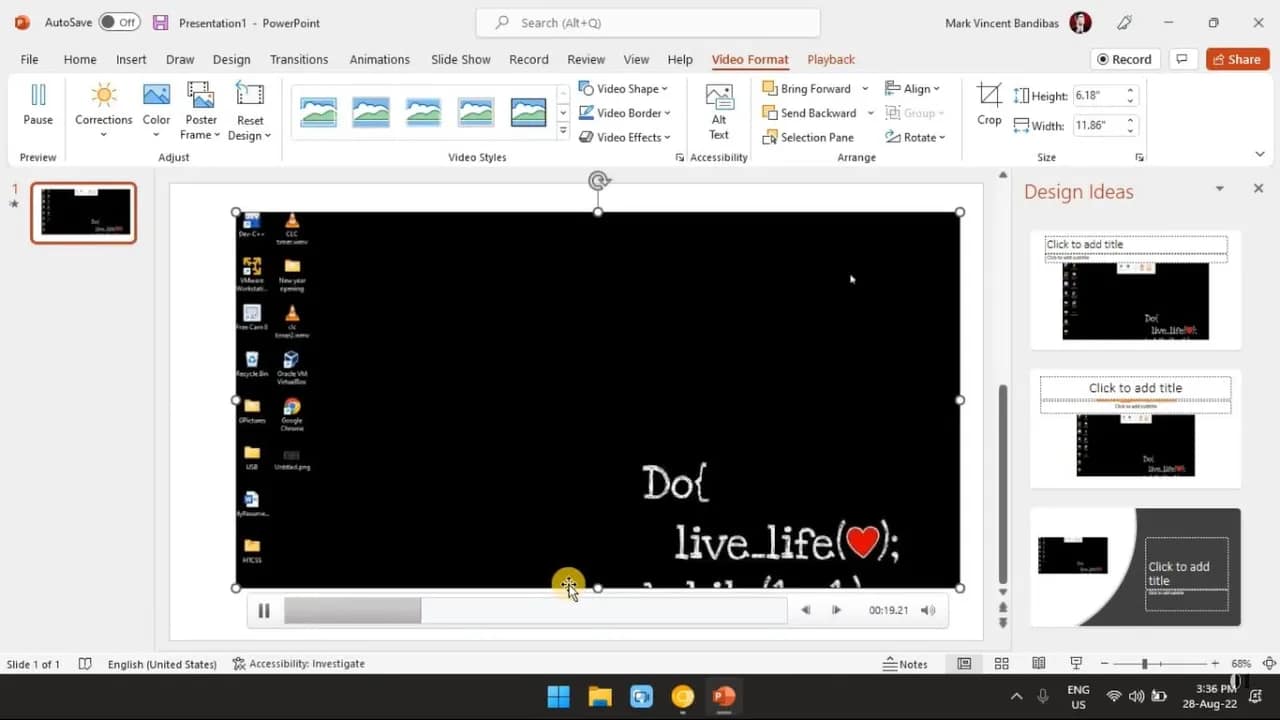
Task: Toggle AutoSave off switch
Action: [117, 21]
